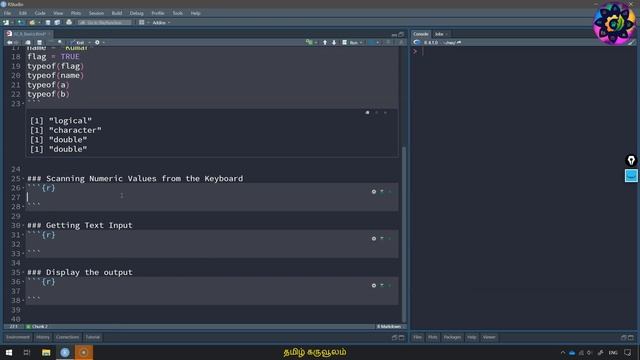
Task: Run the Display the output chunk
Action: (x=390, y=285)
